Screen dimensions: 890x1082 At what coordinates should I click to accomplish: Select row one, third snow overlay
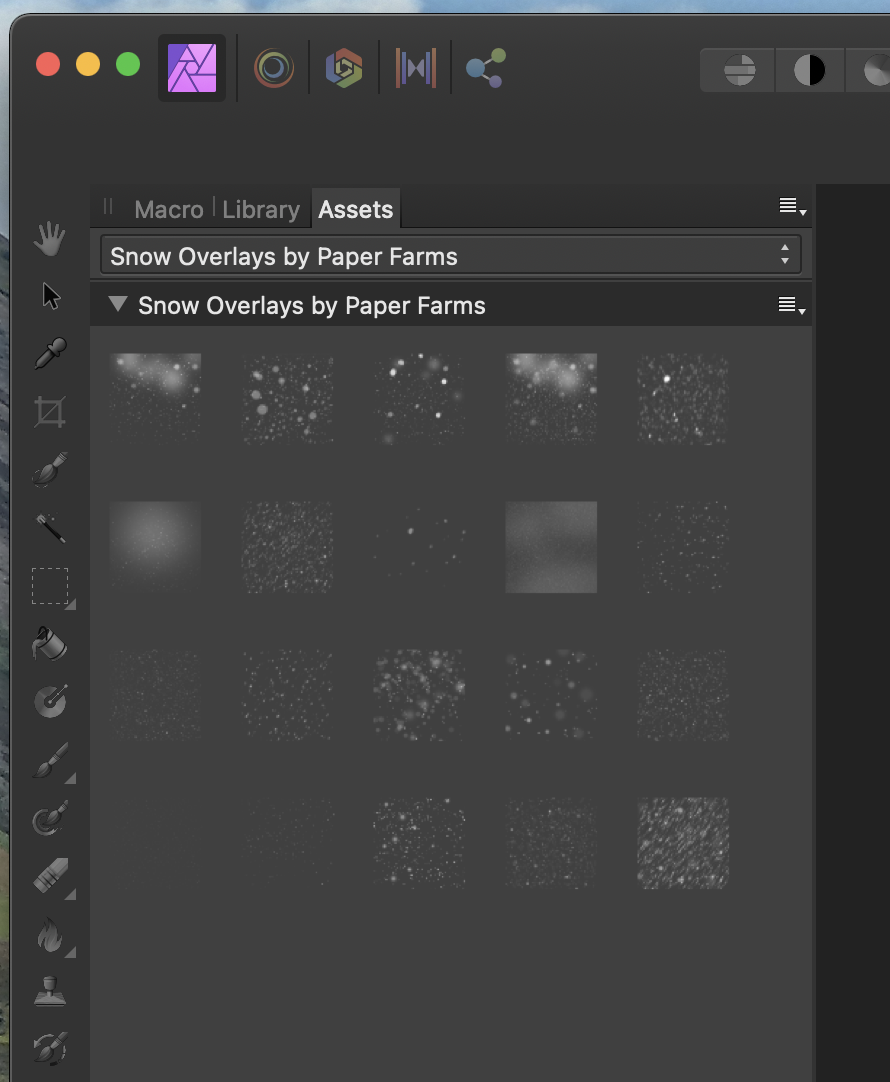pos(419,398)
